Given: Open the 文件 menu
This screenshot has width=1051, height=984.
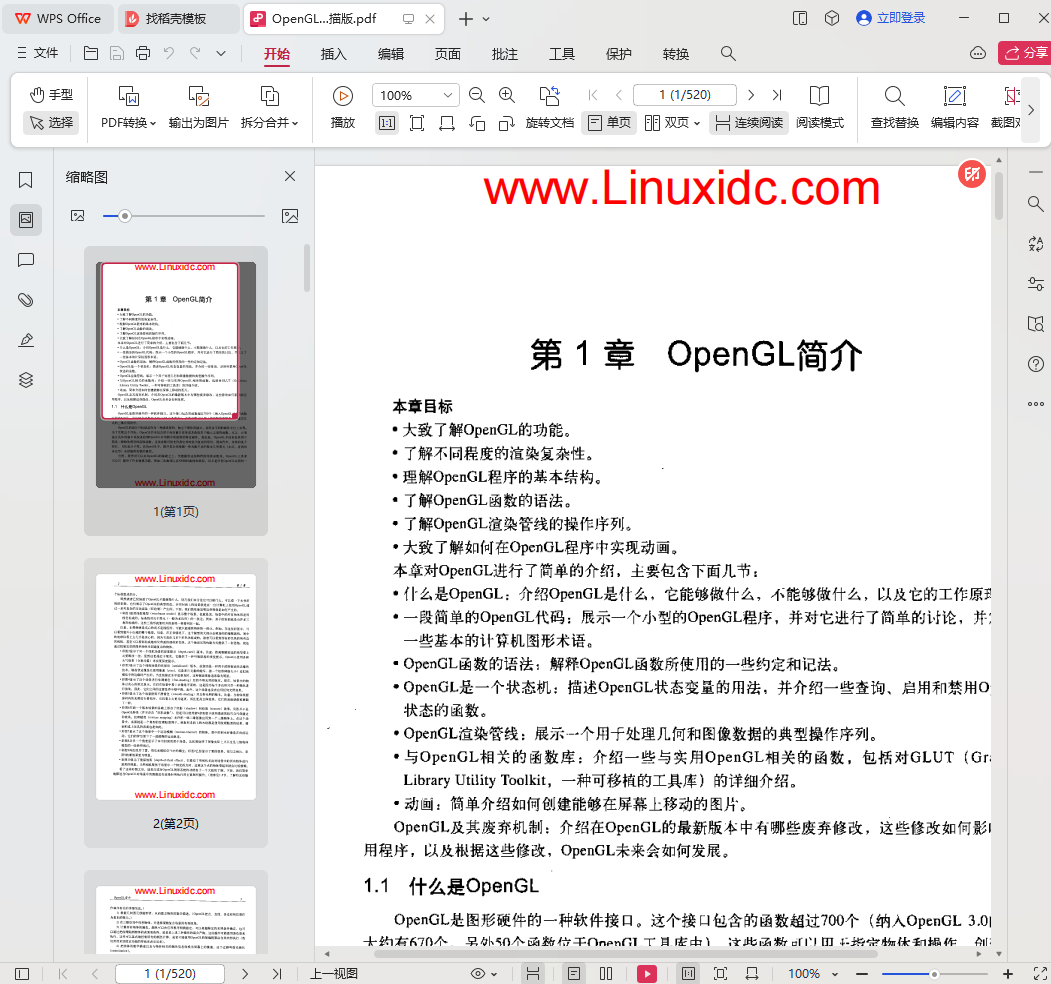Looking at the screenshot, I should coord(38,53).
